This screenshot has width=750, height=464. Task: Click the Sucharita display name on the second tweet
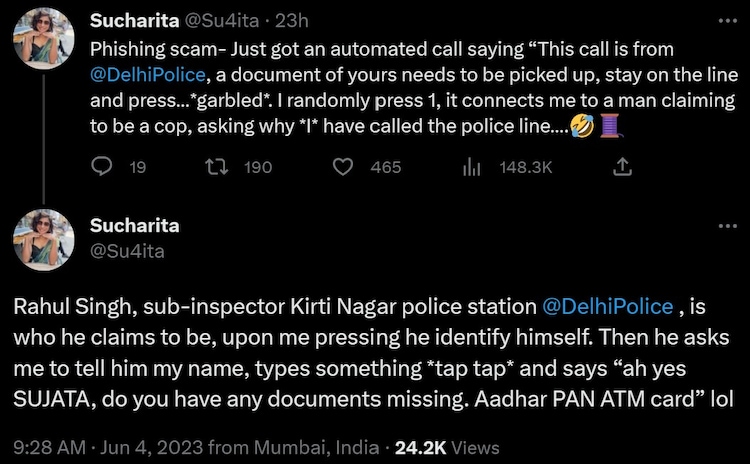tap(132, 225)
